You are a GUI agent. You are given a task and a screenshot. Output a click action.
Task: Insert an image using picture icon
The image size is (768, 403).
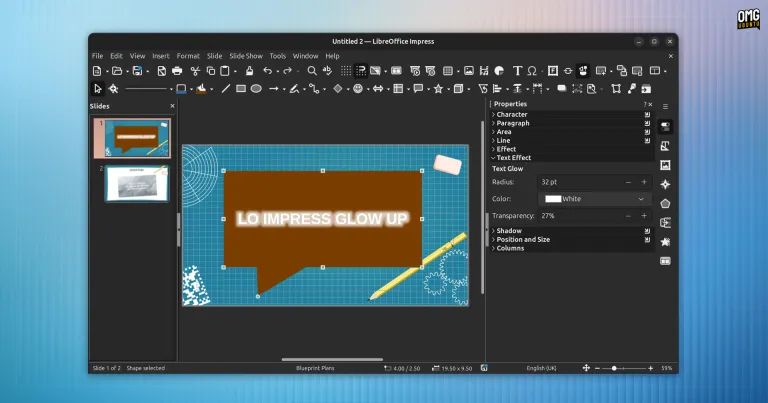(469, 71)
